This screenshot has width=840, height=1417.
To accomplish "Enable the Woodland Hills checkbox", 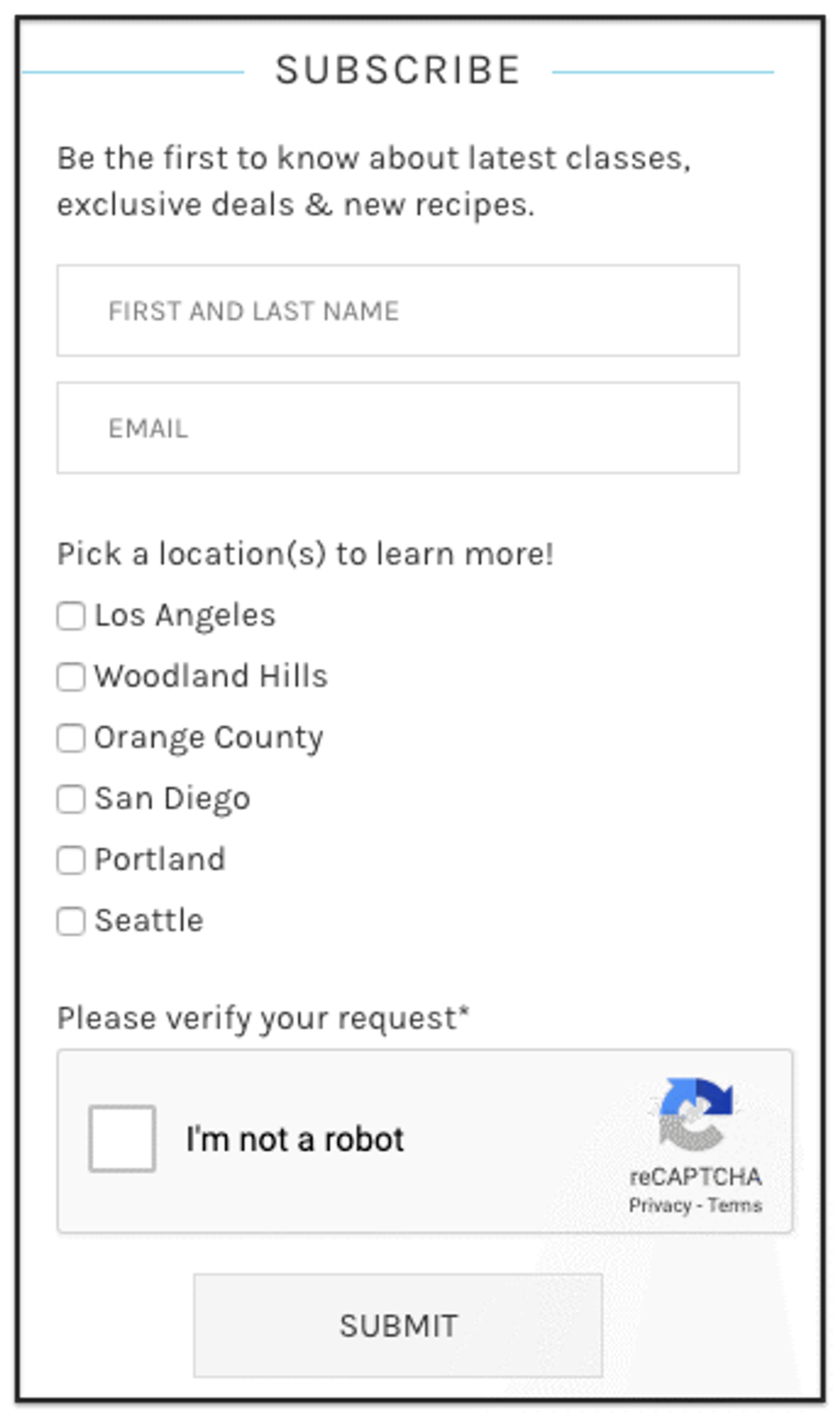I will 71,677.
